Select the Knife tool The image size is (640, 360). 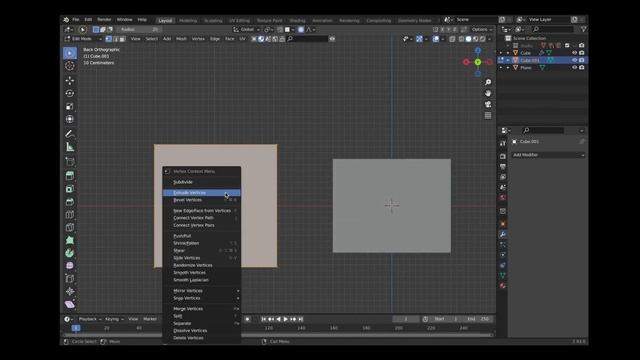point(70,227)
